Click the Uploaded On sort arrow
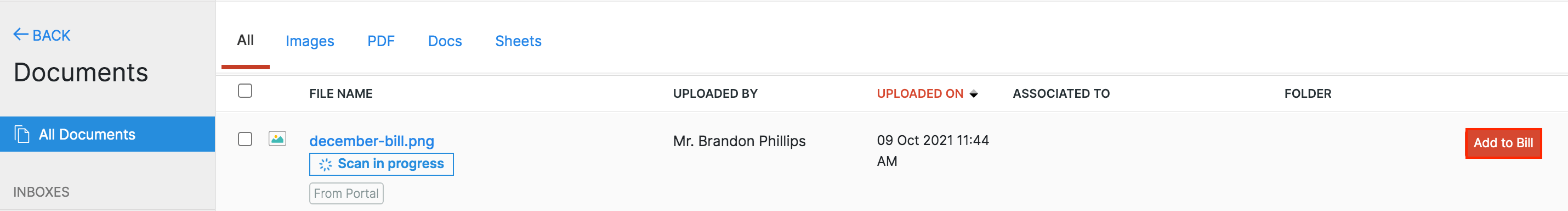The width and height of the screenshot is (1568, 211). pyautogui.click(x=973, y=94)
